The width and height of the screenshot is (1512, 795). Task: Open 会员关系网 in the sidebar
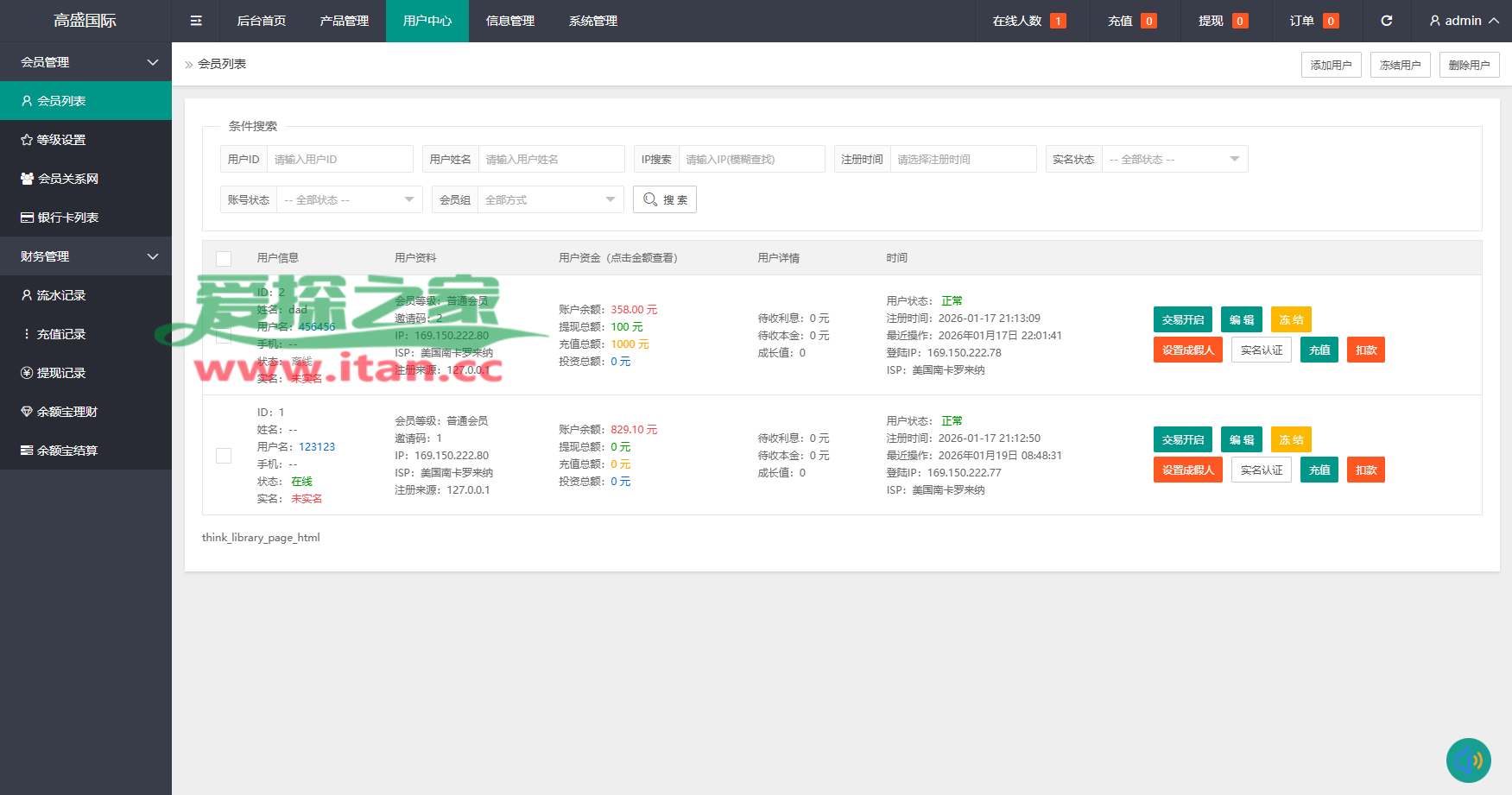point(67,179)
